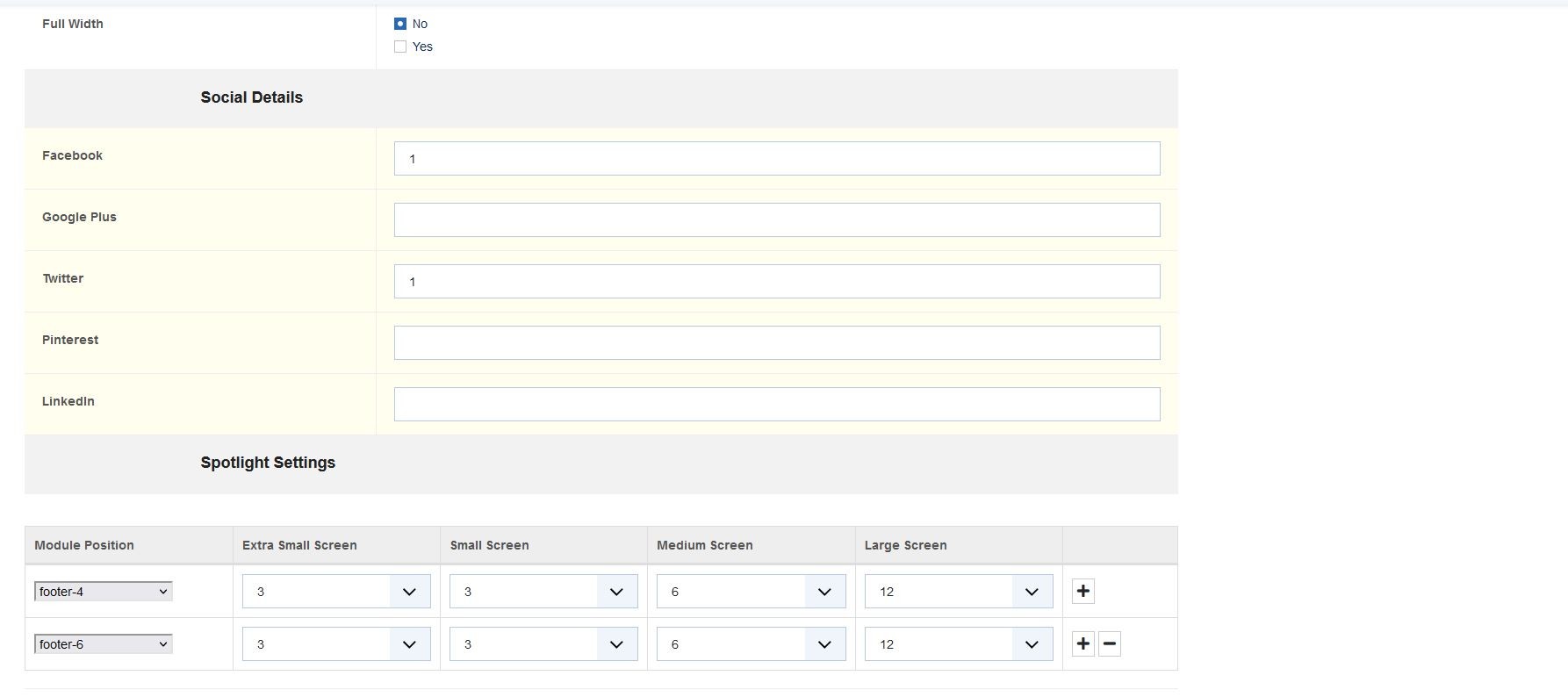Expand Large Screen dropdown for footer-6

tap(959, 644)
